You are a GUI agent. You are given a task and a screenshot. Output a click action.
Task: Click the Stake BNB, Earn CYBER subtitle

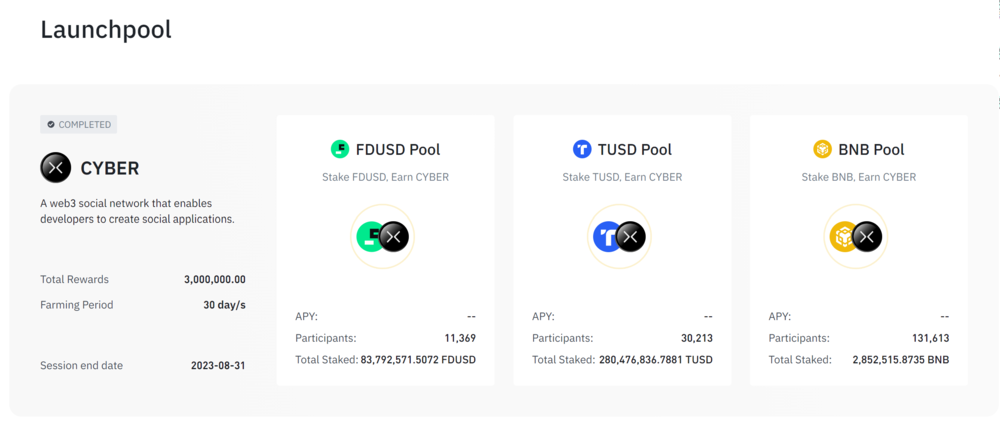[858, 177]
